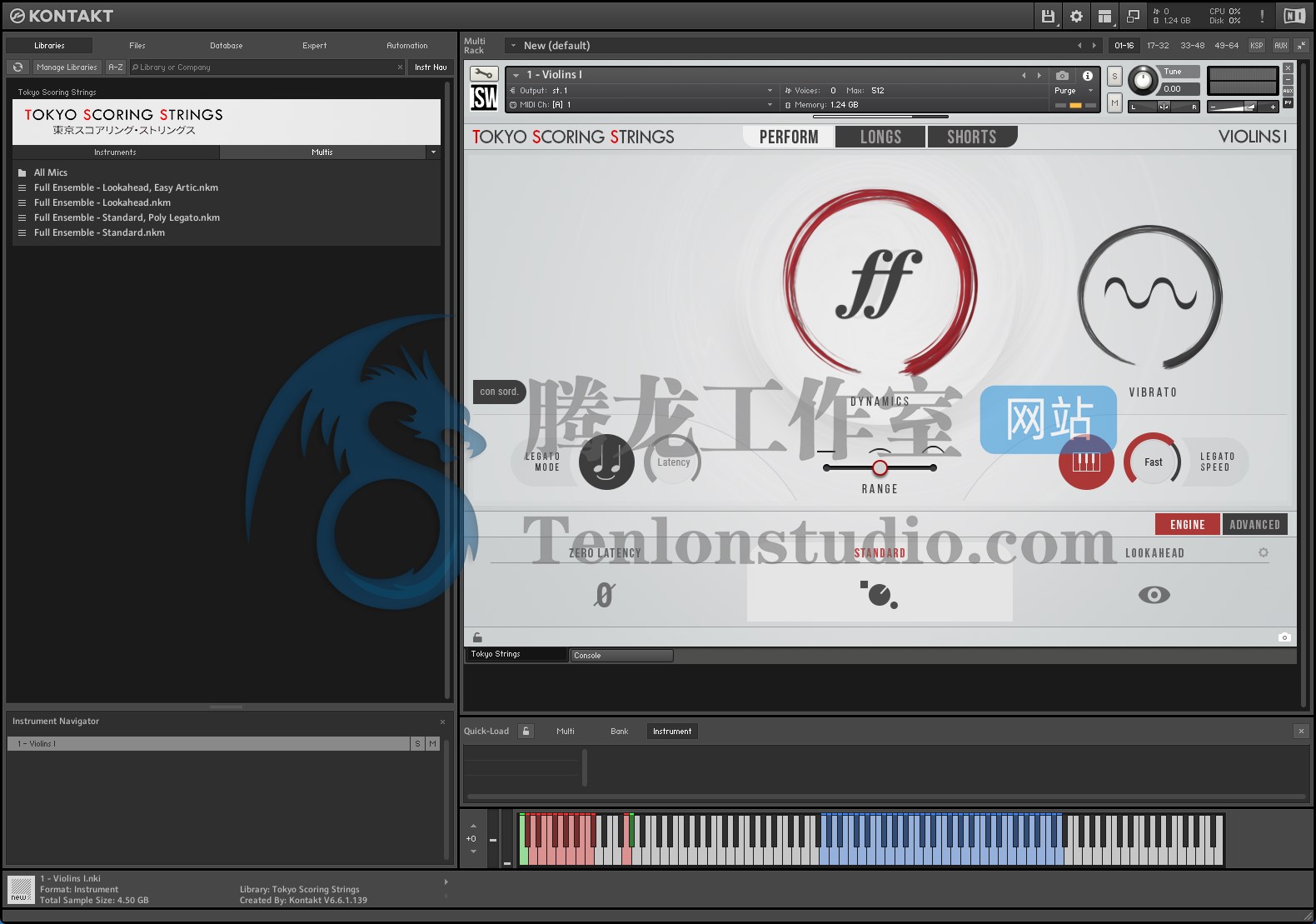1316x924 pixels.
Task: Click the unlock icon at instrument bottom
Action: [477, 637]
